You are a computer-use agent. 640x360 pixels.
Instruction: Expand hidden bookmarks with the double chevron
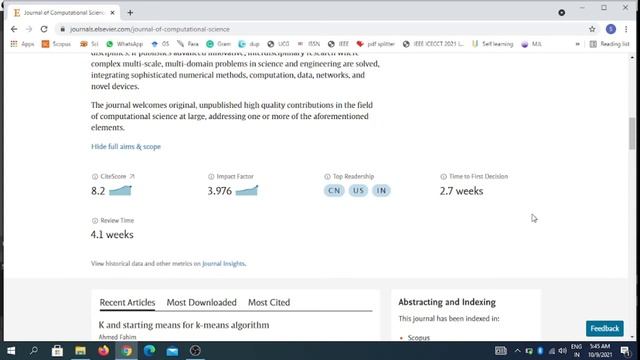pyautogui.click(x=578, y=44)
